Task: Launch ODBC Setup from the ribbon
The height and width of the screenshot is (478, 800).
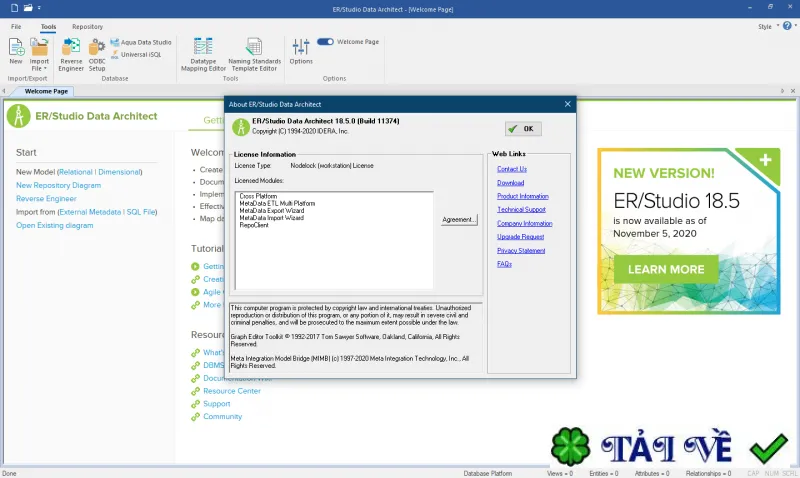Action: [x=96, y=55]
